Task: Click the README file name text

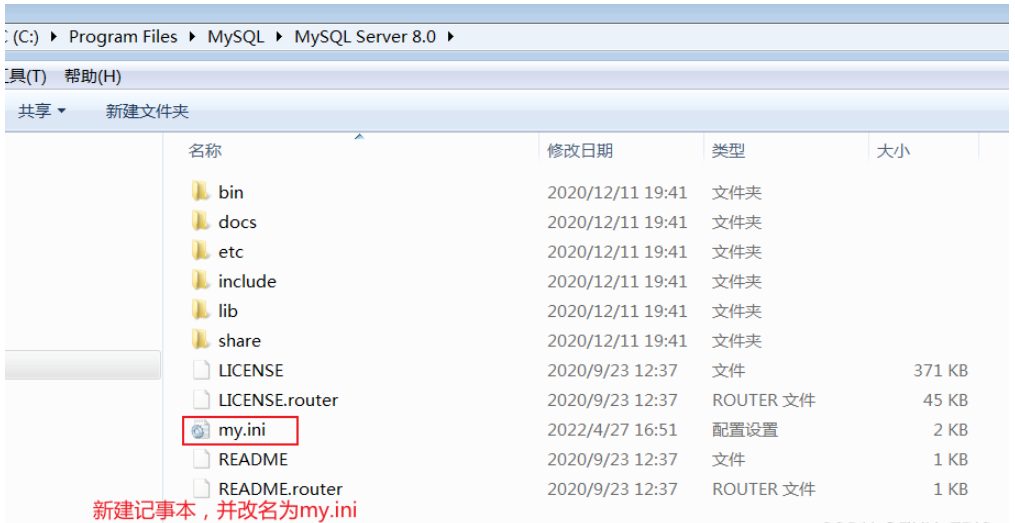Action: click(253, 460)
